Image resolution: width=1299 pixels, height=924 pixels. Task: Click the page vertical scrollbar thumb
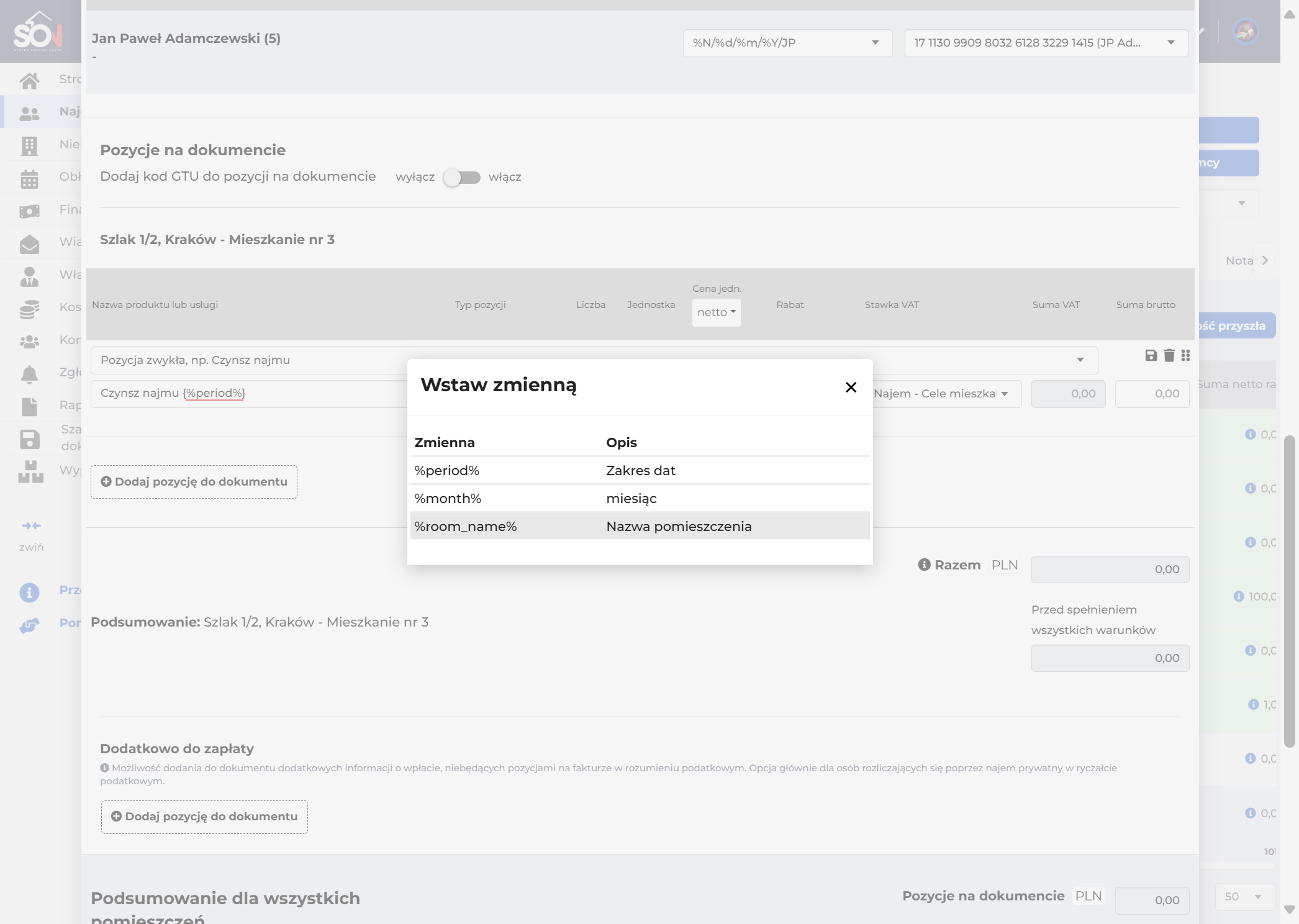tap(1290, 592)
